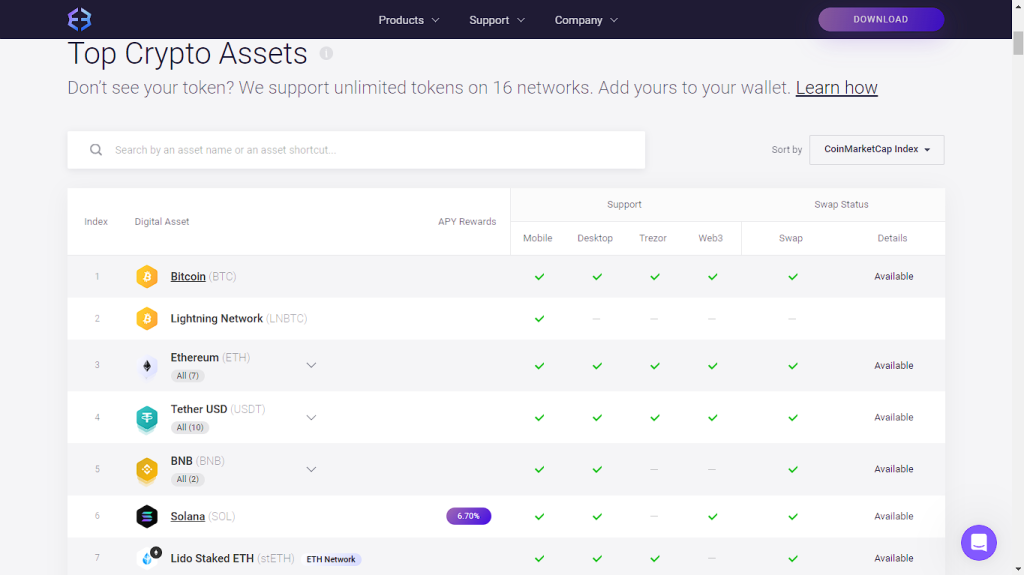Click the All (7) tag under Ethereum
The width and height of the screenshot is (1024, 575).
click(x=187, y=376)
